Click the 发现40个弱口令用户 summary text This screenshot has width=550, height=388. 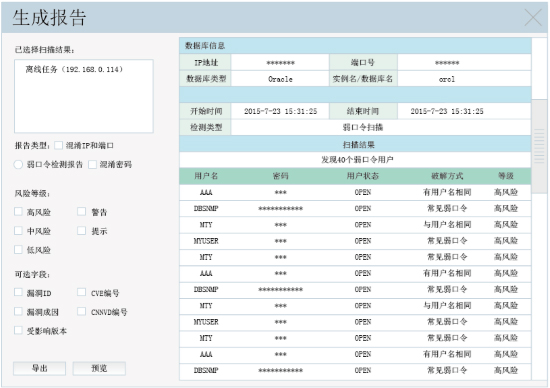click(x=357, y=160)
